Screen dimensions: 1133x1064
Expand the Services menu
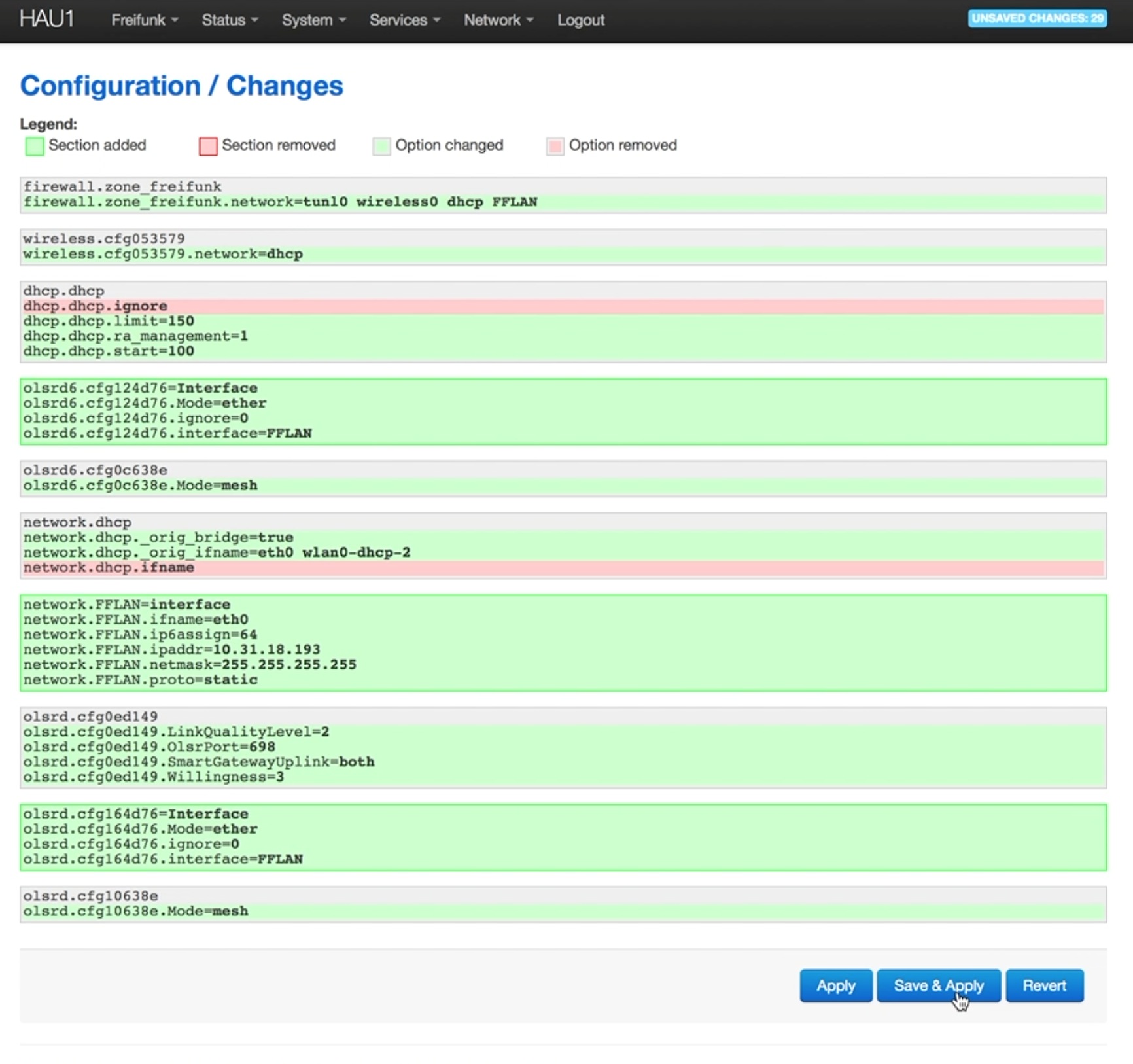[404, 20]
